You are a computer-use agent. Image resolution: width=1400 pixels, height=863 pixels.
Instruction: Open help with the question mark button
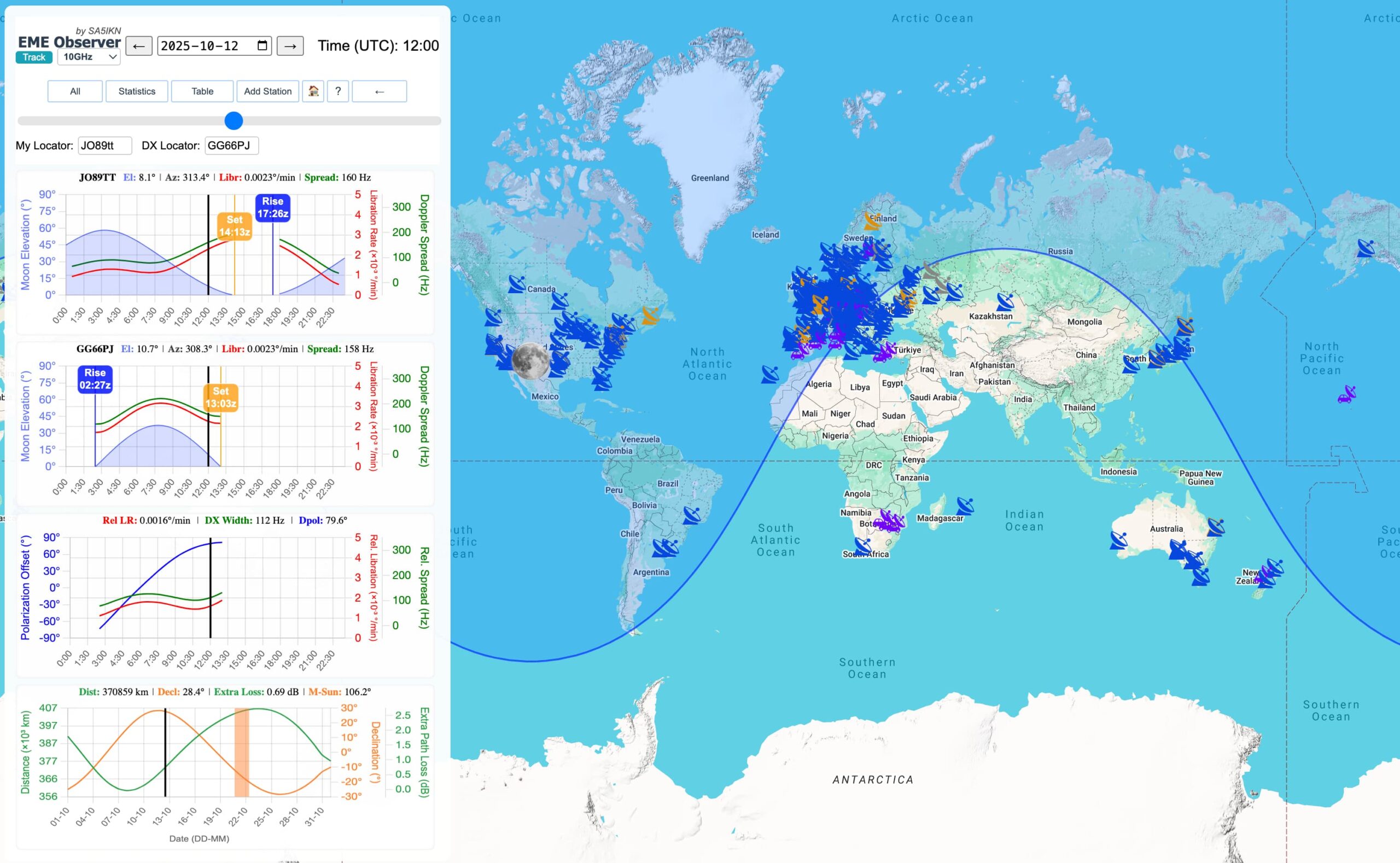(338, 91)
